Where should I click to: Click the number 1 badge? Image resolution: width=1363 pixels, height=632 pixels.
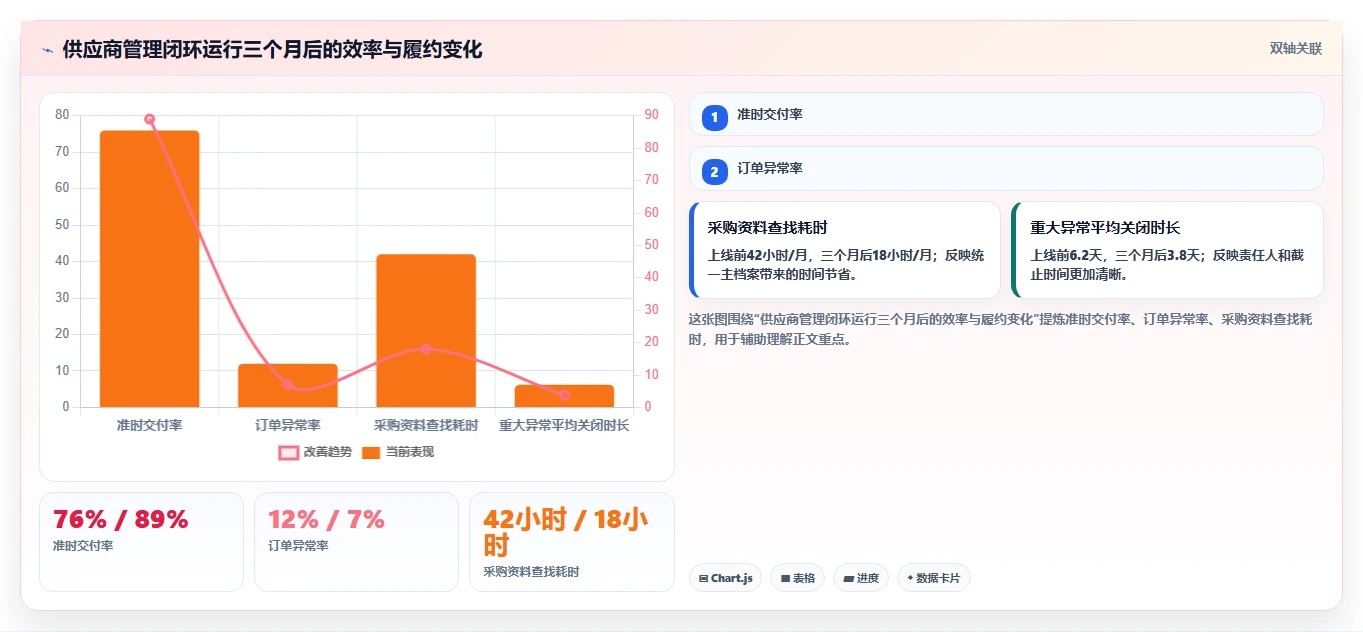(x=714, y=118)
